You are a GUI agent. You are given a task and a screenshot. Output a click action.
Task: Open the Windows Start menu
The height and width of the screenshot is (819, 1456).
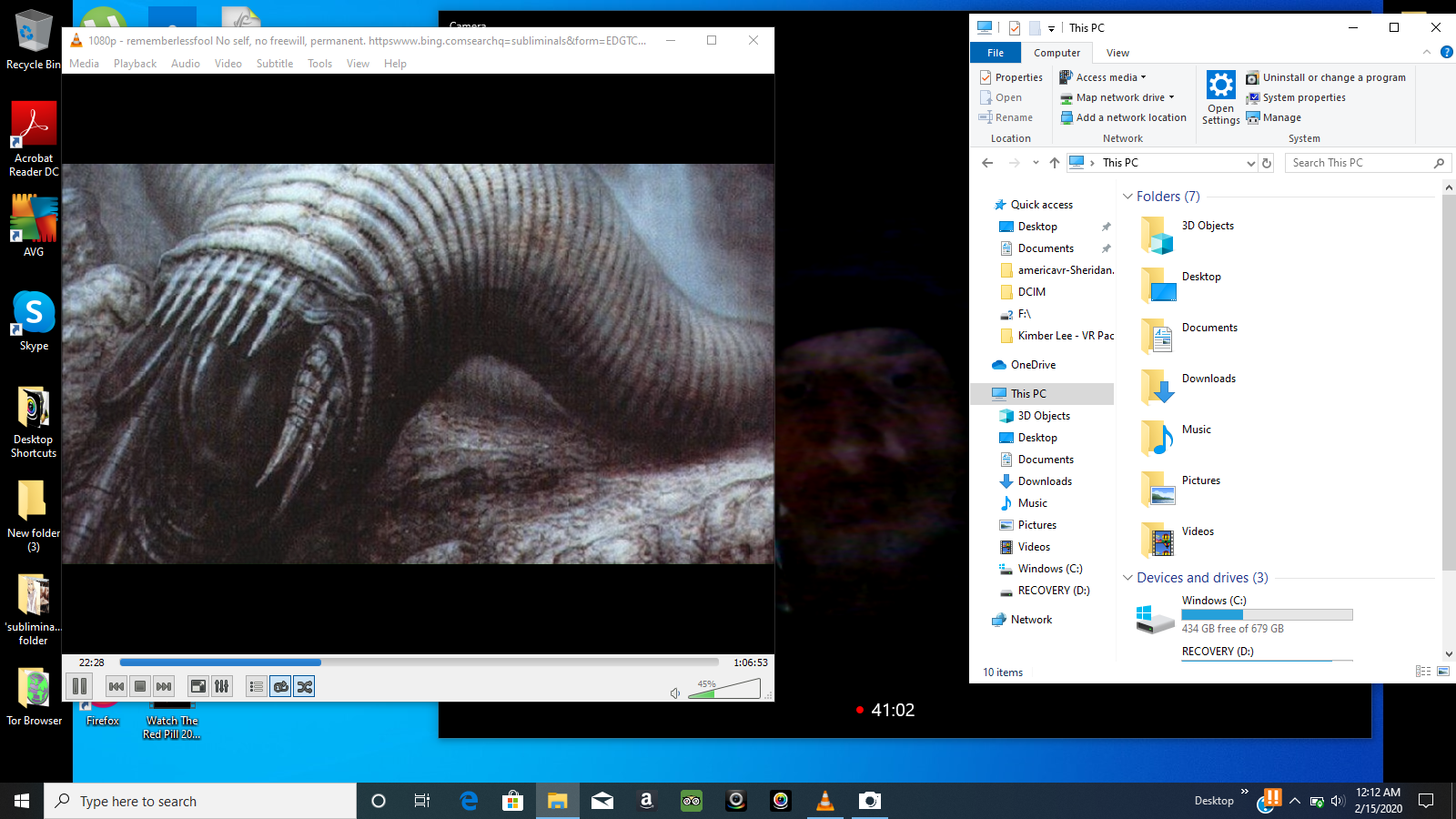tap(22, 801)
